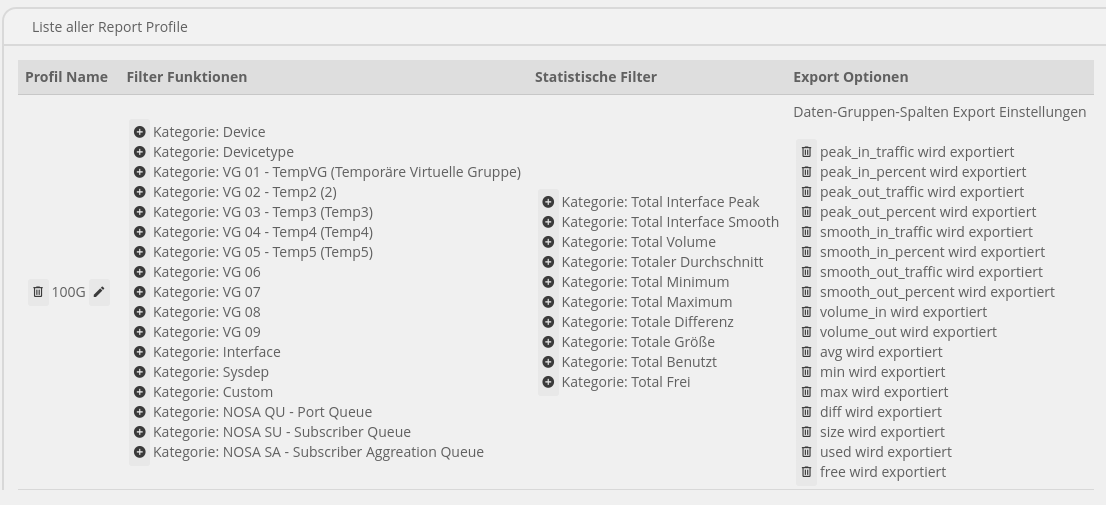Expand Kategorie: Device filter
Screen dimensions: 1106x505
point(139,132)
